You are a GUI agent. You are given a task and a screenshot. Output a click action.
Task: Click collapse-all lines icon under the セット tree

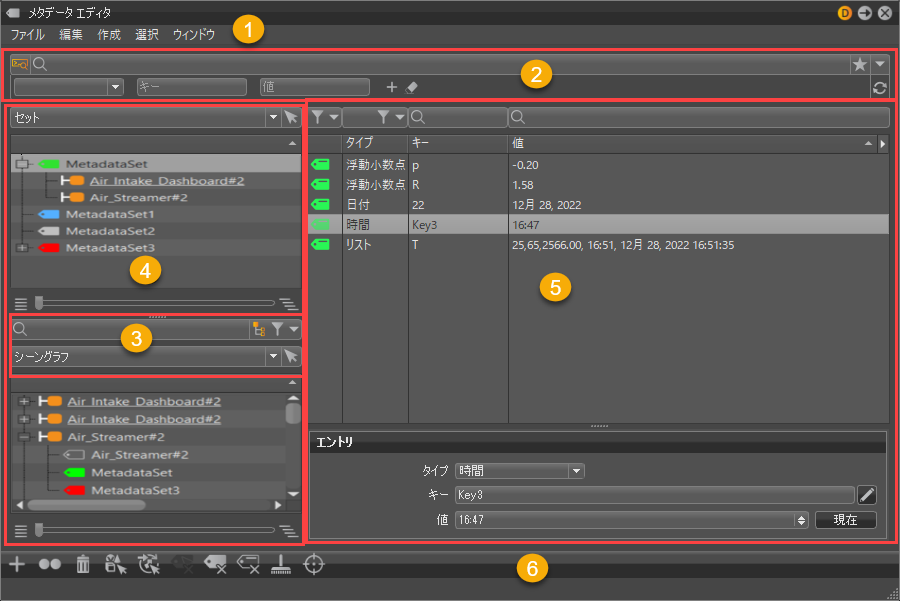tap(21, 304)
